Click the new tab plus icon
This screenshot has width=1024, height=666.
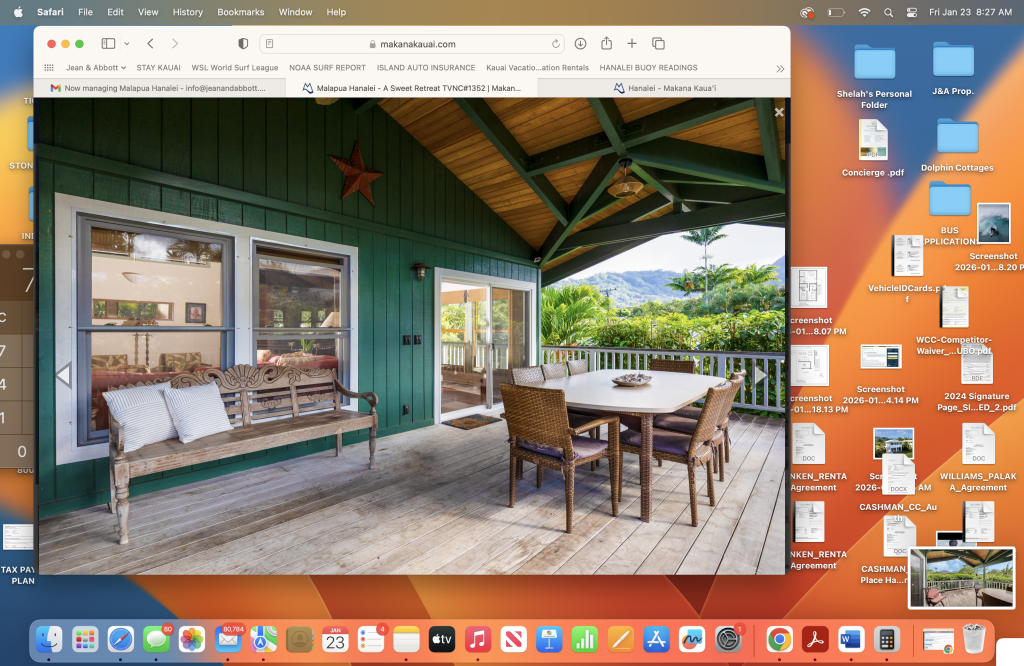point(632,44)
